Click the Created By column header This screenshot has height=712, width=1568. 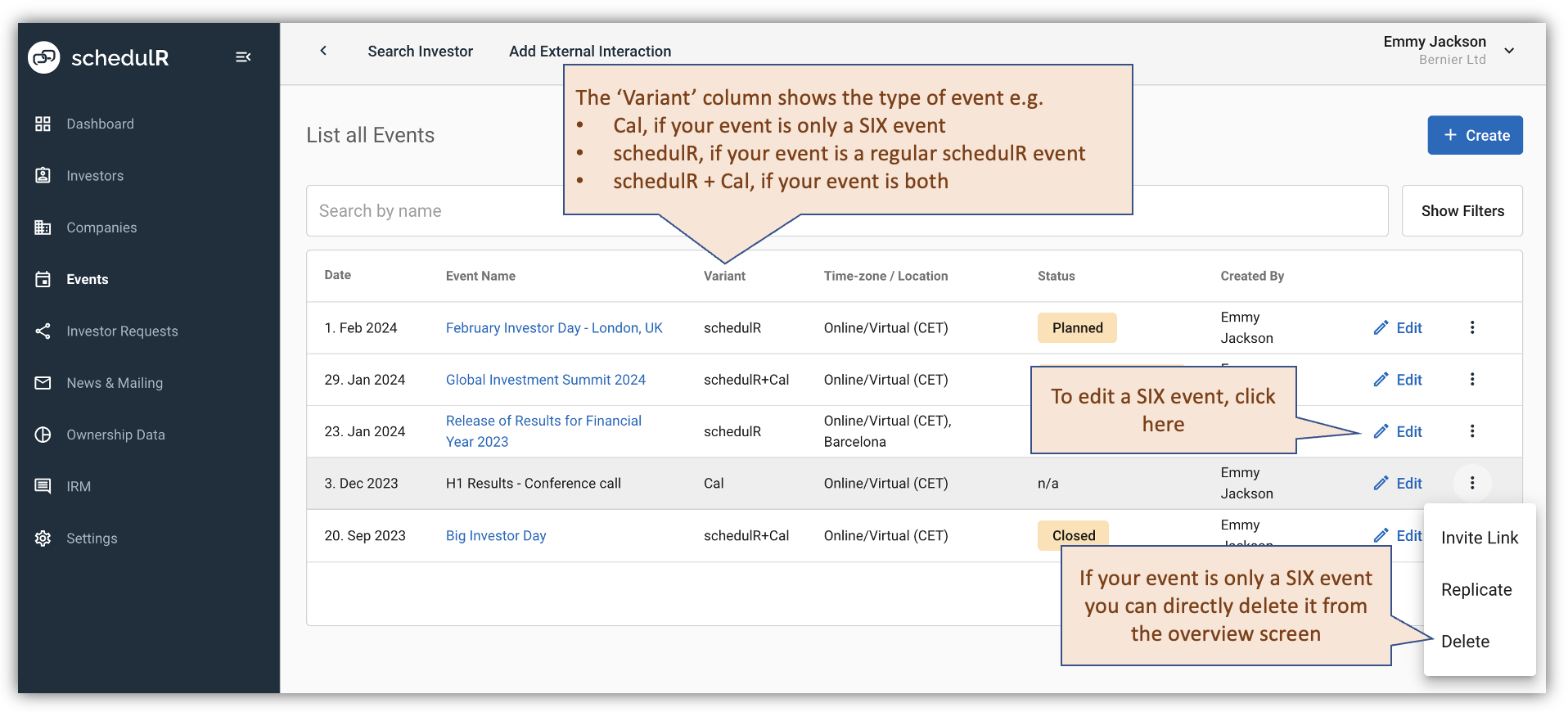point(1252,276)
